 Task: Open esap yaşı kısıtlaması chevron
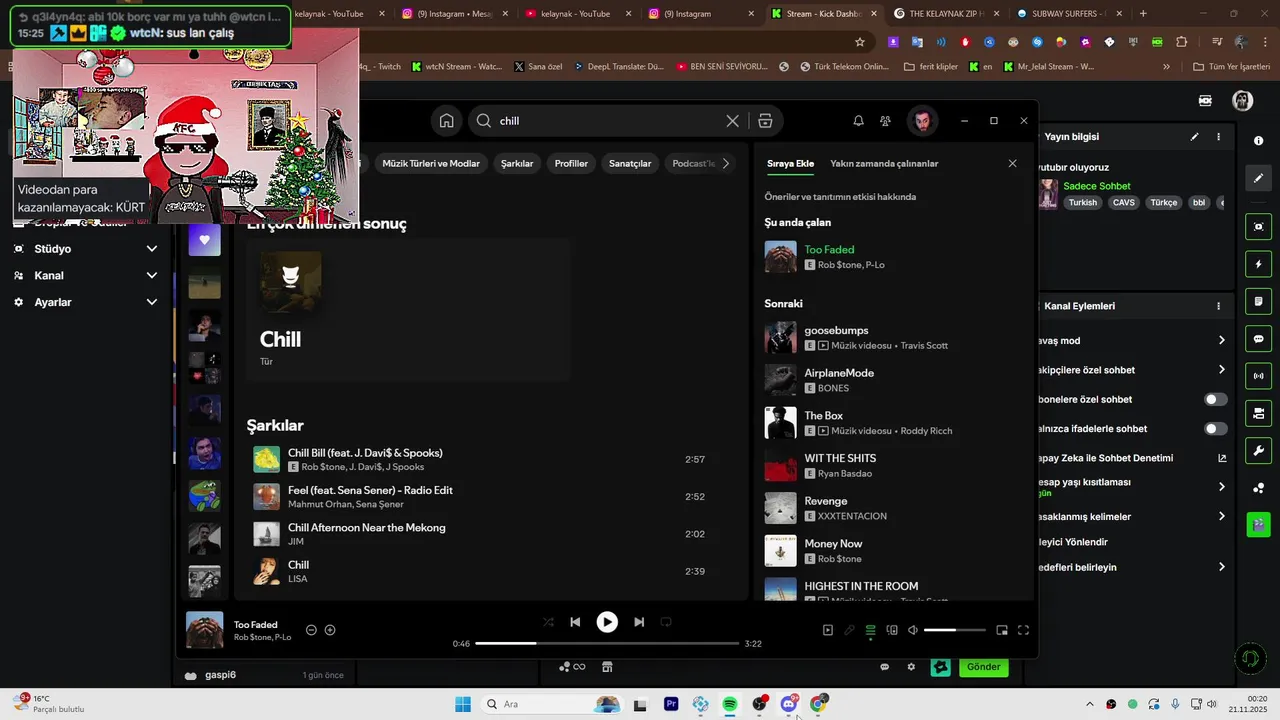(x=1221, y=487)
